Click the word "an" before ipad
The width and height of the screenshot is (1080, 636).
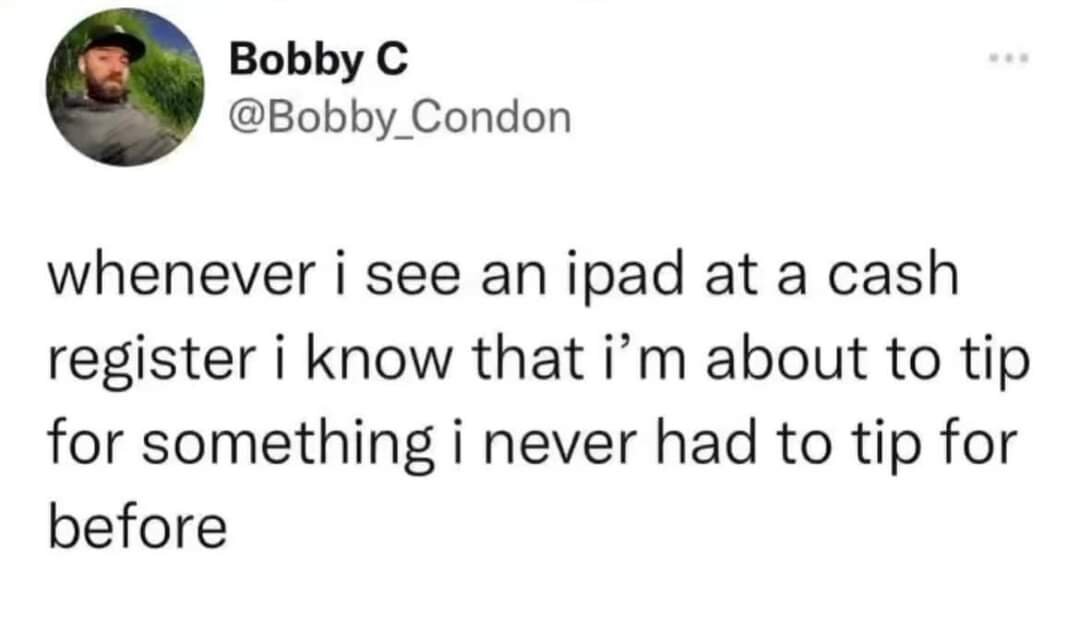click(x=467, y=278)
